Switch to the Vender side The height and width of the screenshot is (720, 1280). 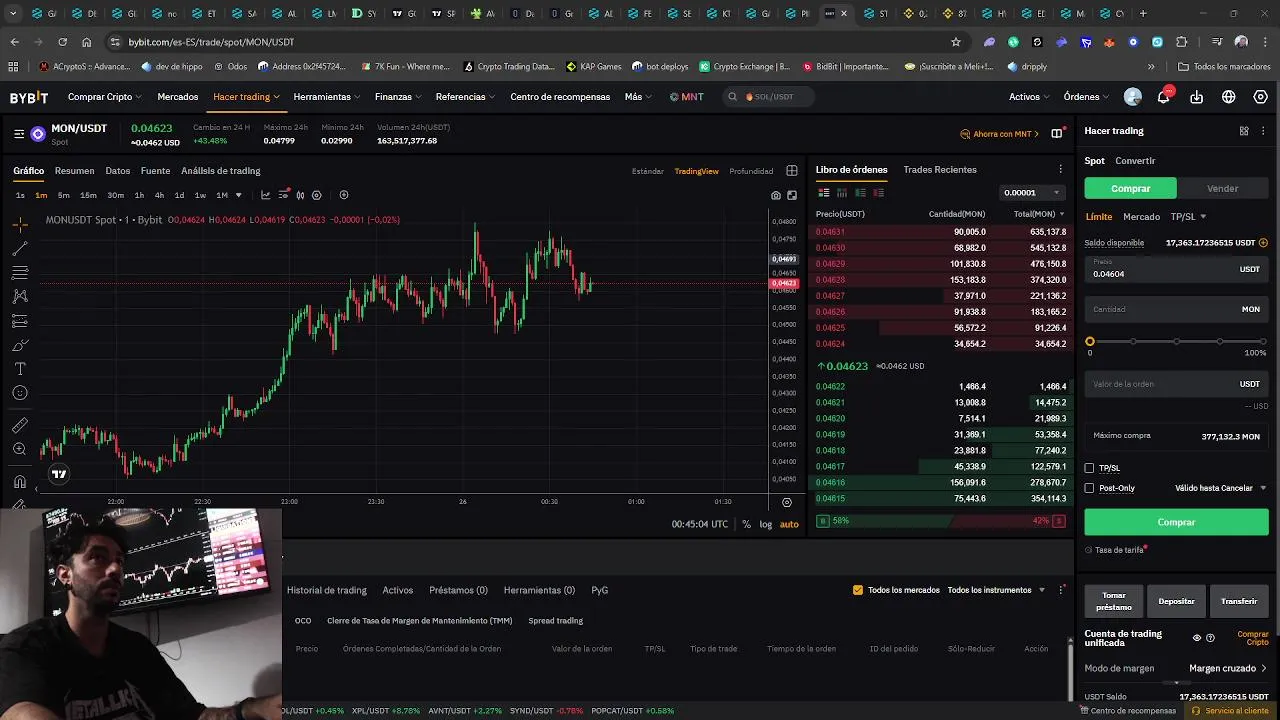coord(1222,188)
